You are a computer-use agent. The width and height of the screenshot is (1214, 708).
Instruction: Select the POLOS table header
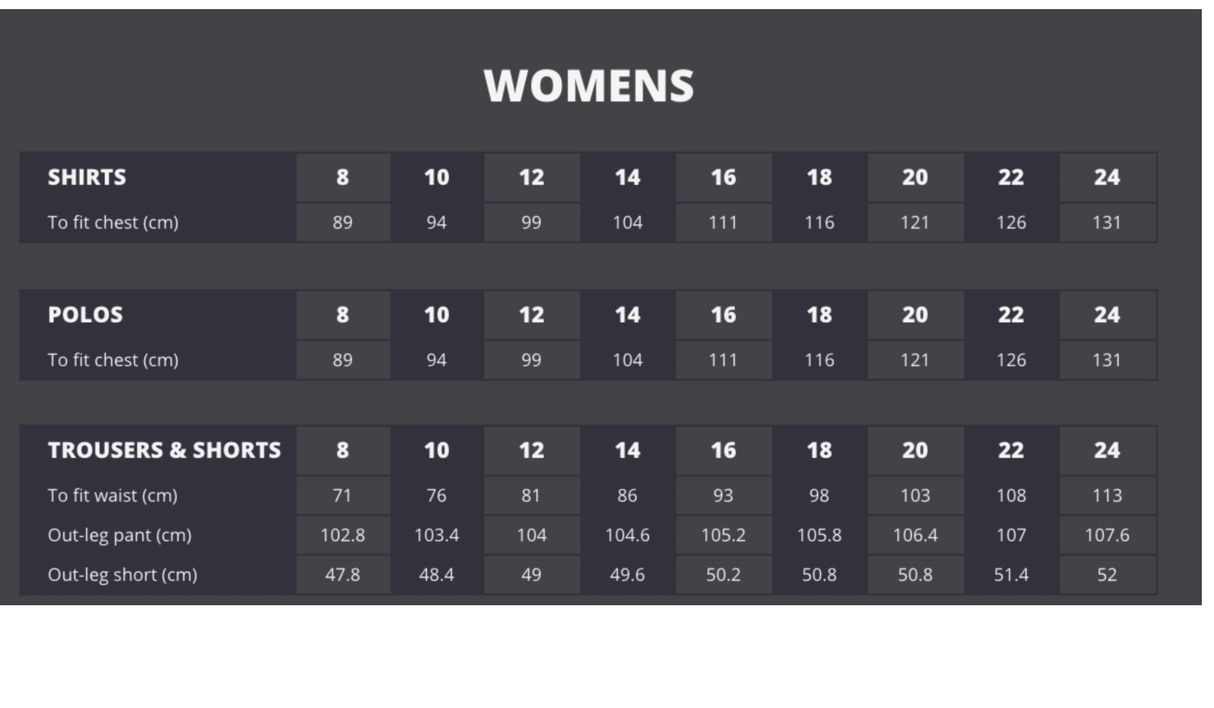[x=85, y=315]
